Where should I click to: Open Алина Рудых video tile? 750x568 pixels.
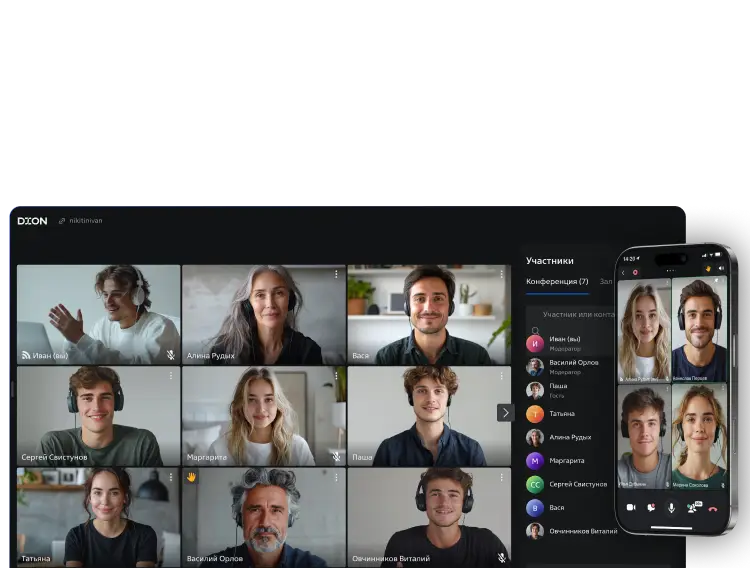(x=264, y=315)
